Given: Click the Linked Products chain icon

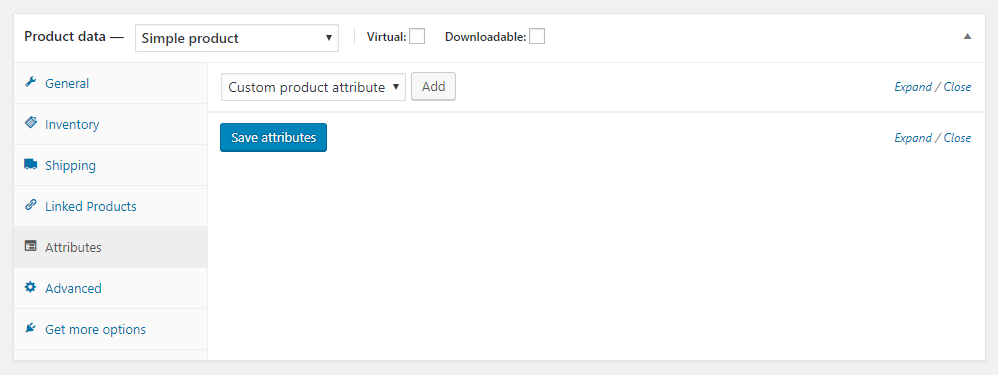Looking at the screenshot, I should pos(30,206).
